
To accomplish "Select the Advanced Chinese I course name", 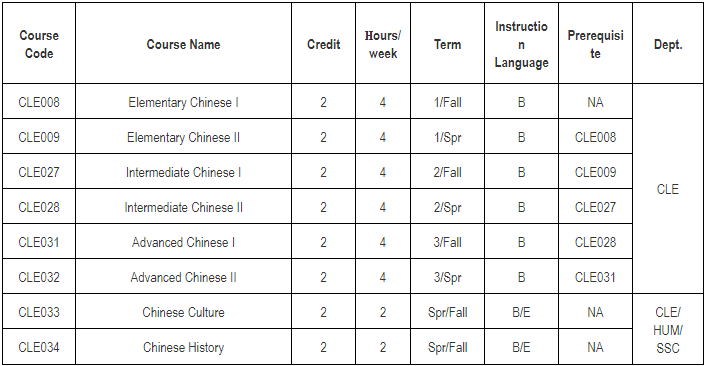I will [x=183, y=242].
